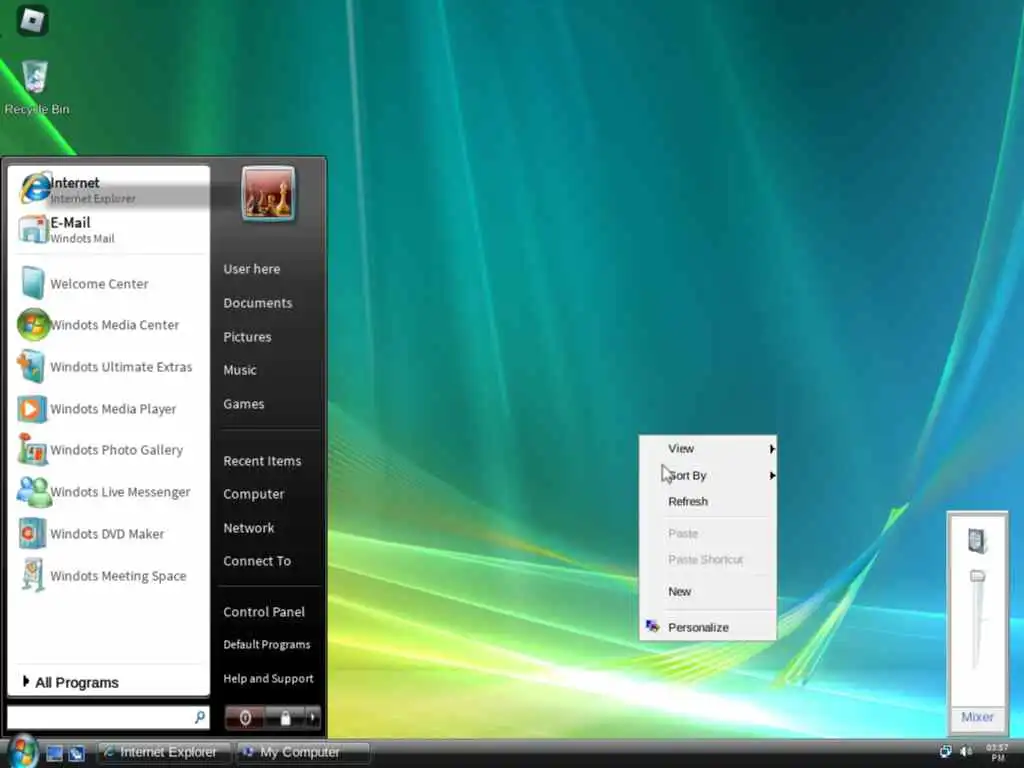Image resolution: width=1024 pixels, height=768 pixels.
Task: Click the taskbar clock
Action: (997, 752)
